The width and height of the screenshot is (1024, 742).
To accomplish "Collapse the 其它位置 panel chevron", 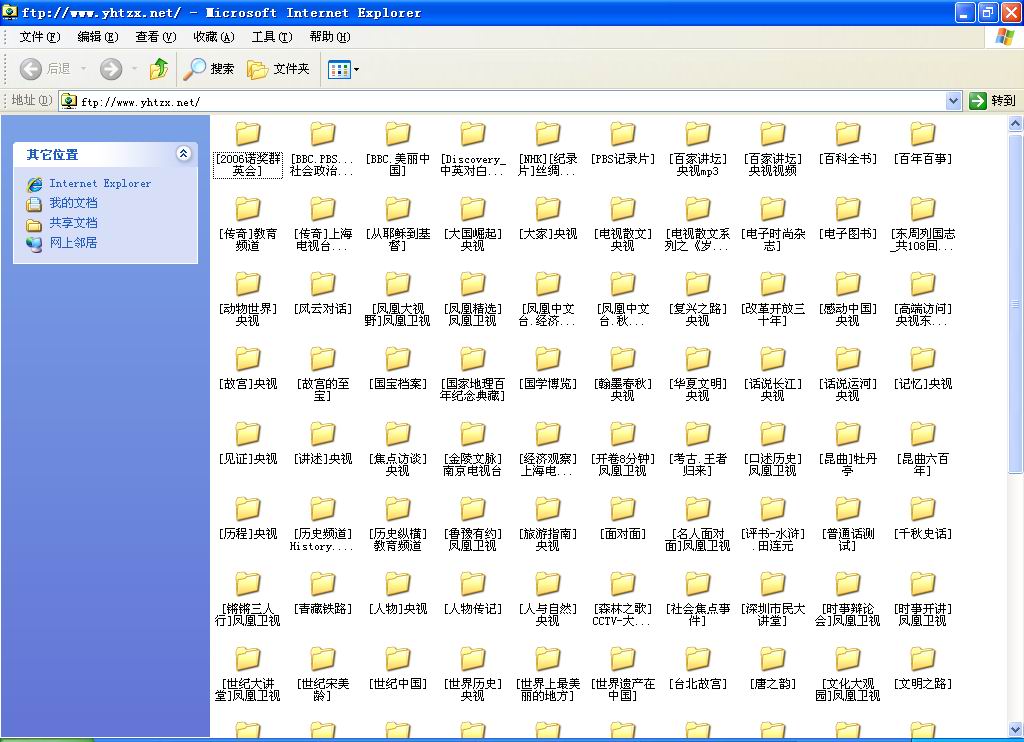I will 183,154.
